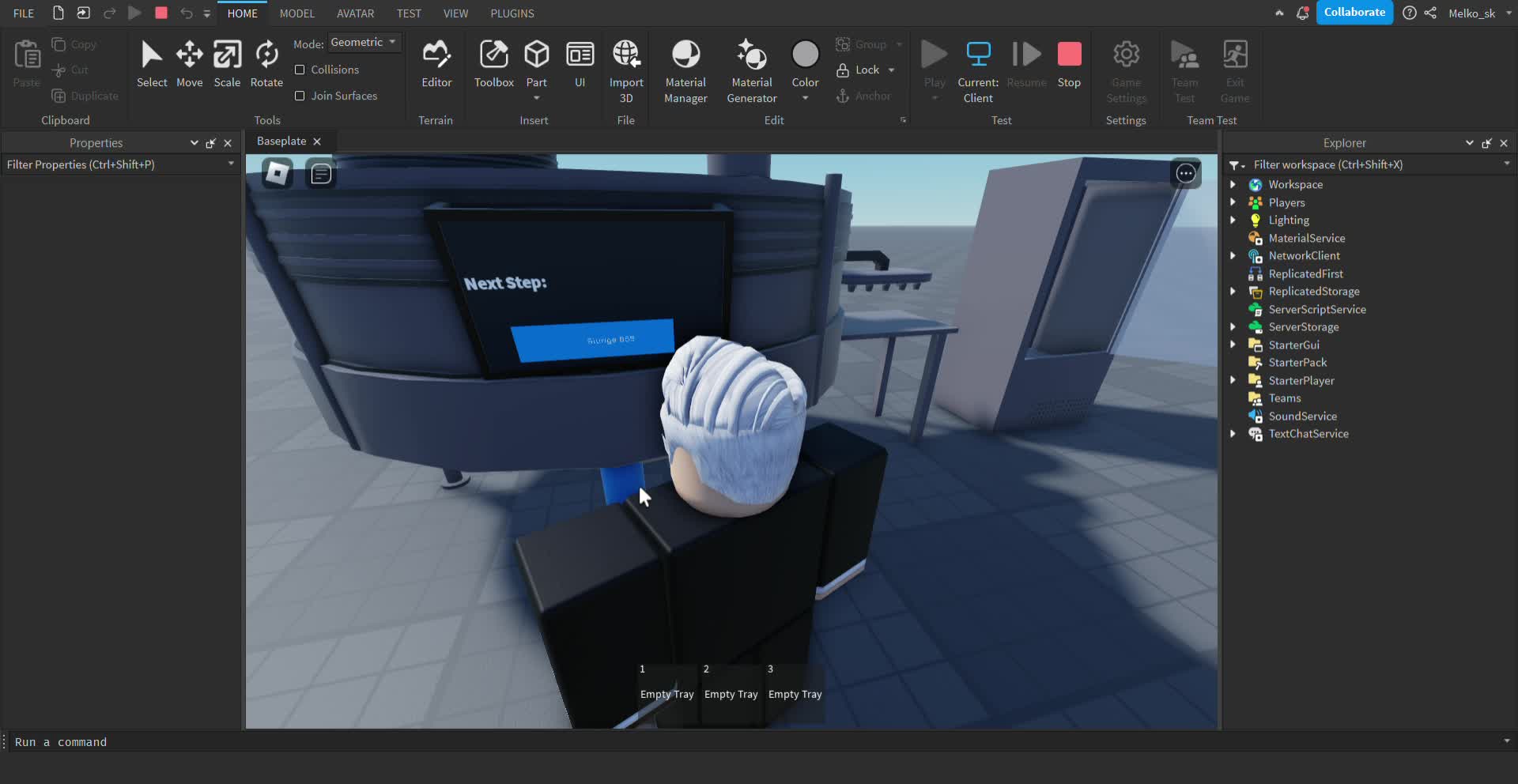Enable the Collisions checkbox
Image resolution: width=1518 pixels, height=784 pixels.
(x=300, y=70)
